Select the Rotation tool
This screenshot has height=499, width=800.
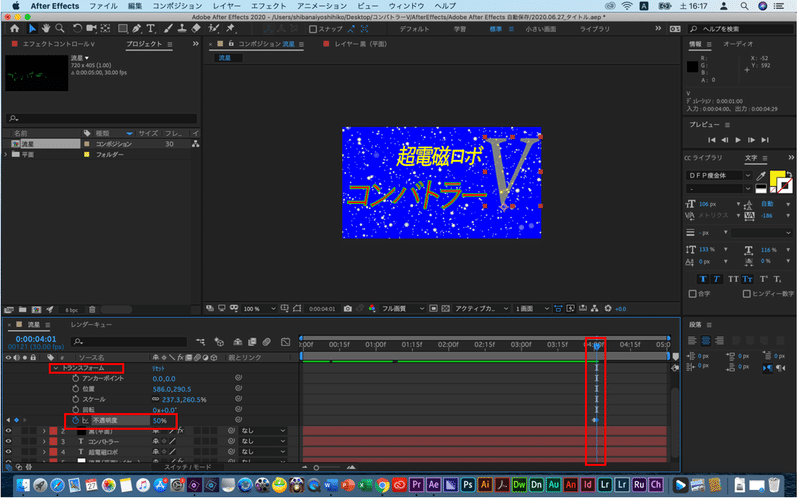click(x=77, y=29)
